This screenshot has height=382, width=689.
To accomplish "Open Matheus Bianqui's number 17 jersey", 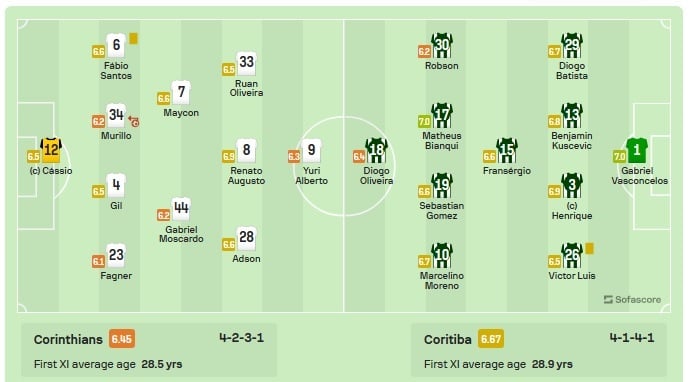I will 442,116.
